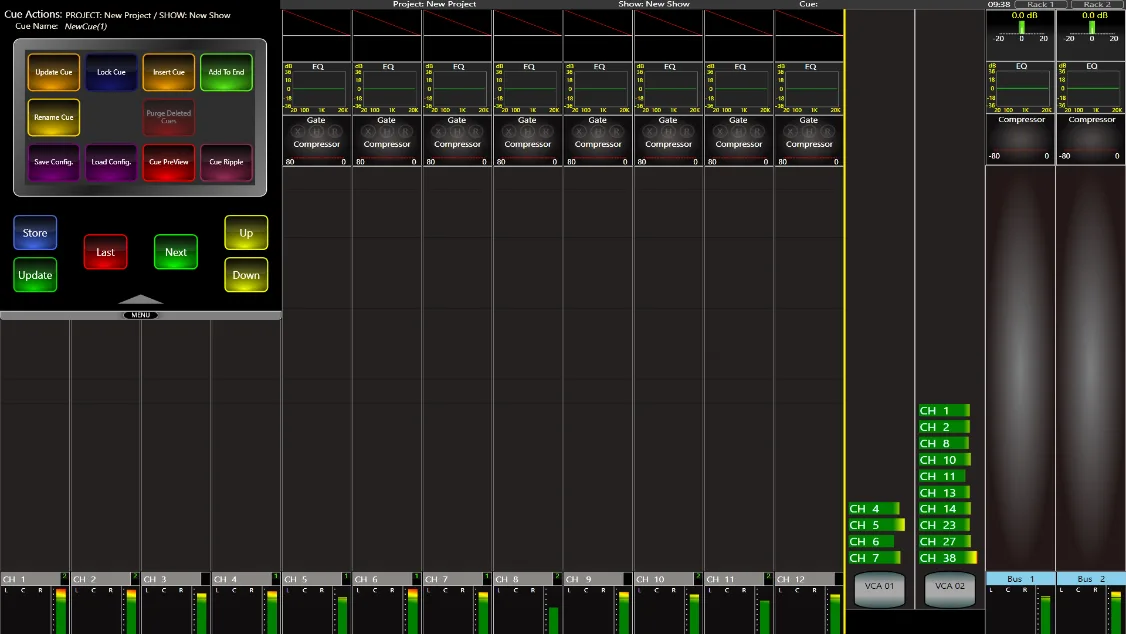Collapse cue panel with up triangle
Viewport: 1126px width, 634px height.
click(x=141, y=299)
